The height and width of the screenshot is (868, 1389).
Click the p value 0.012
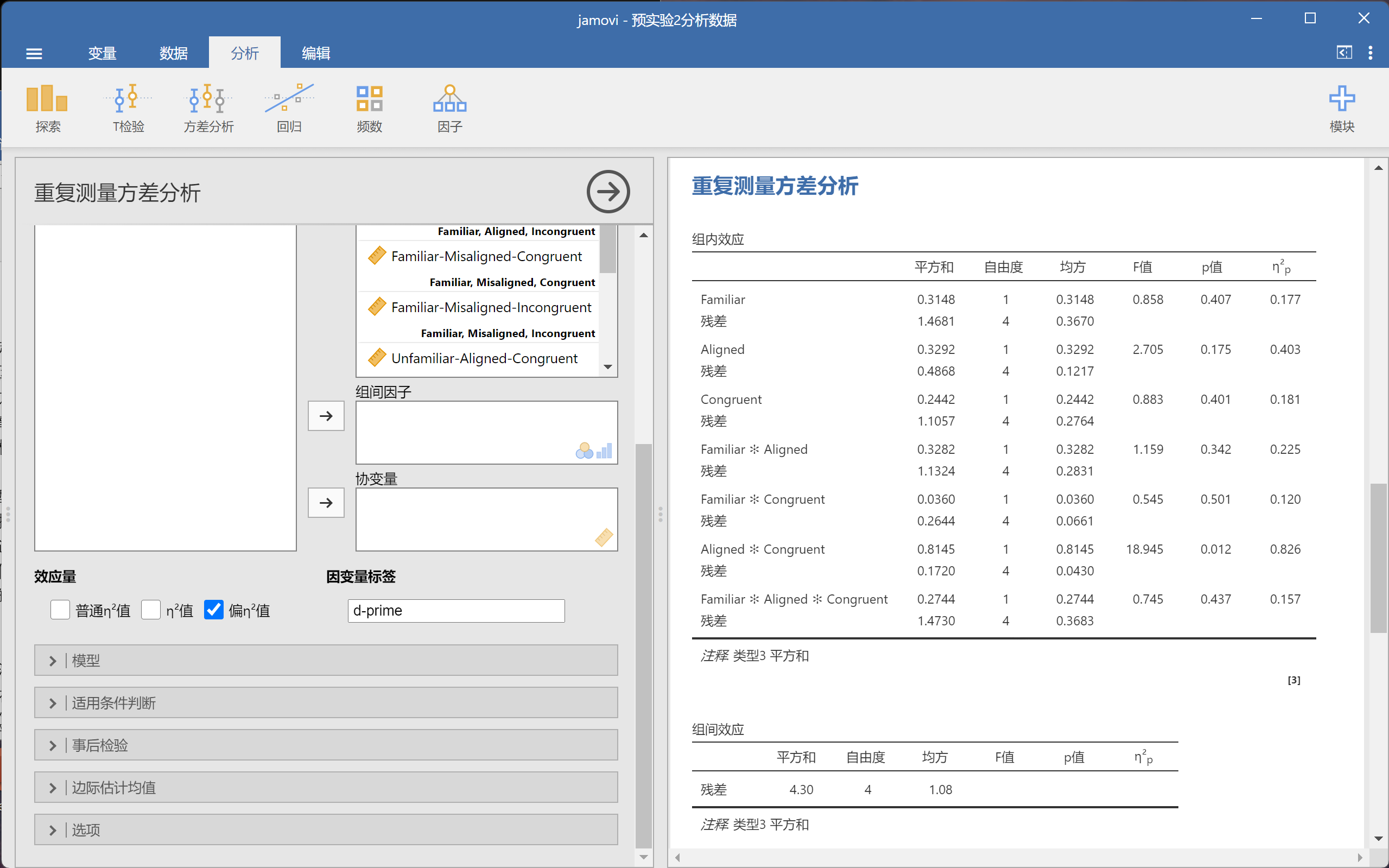tap(1216, 549)
